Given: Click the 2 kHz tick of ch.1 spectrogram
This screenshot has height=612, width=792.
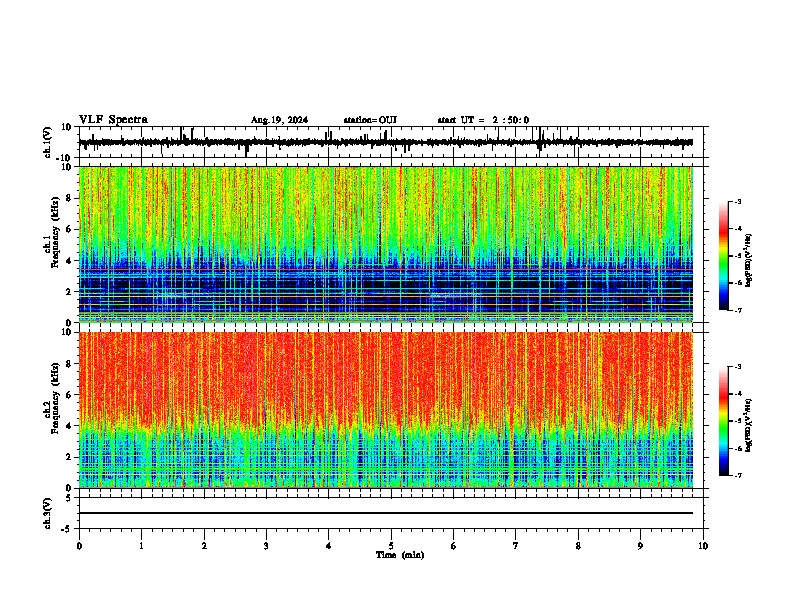Looking at the screenshot, I should pos(69,291).
